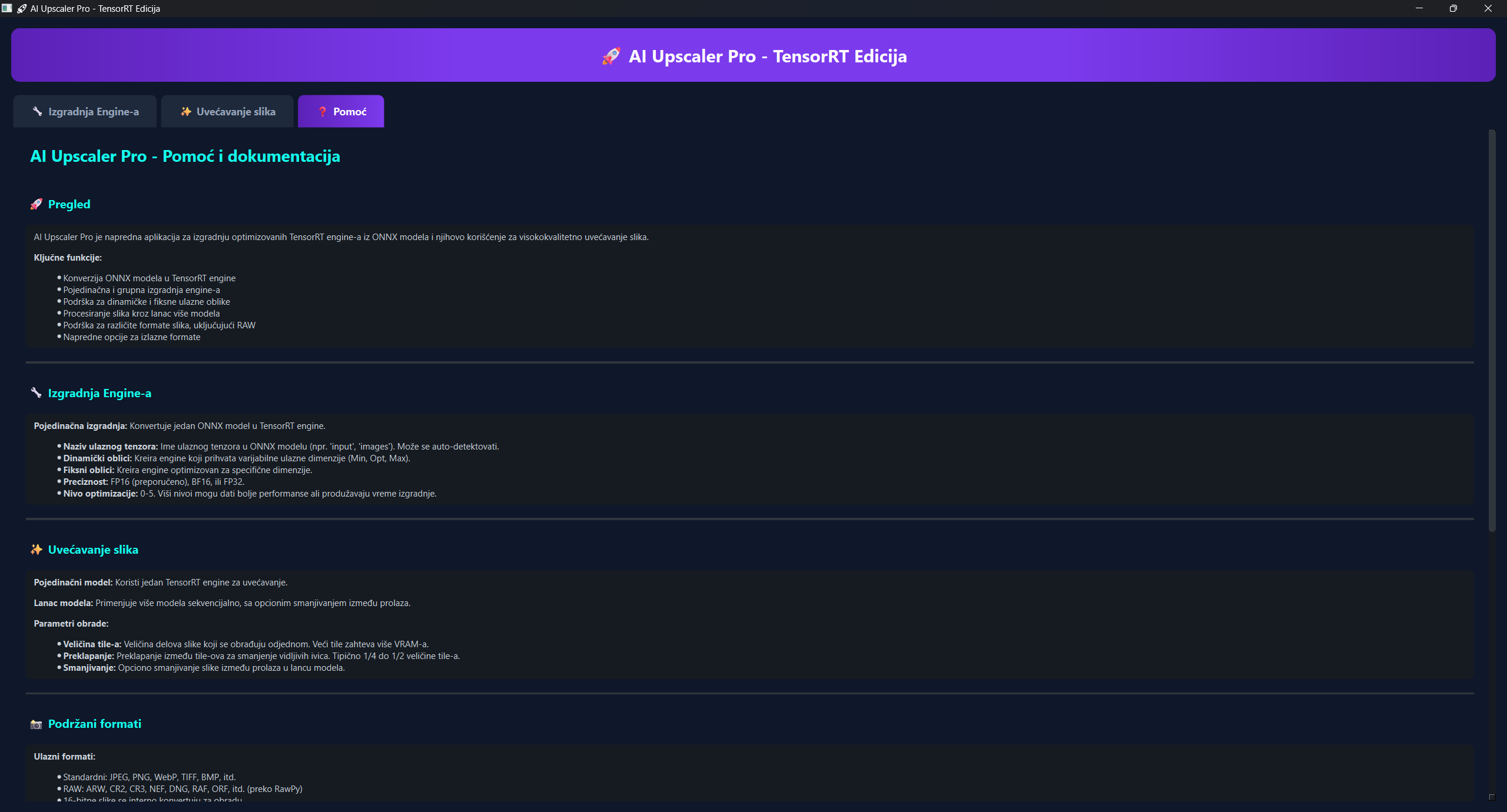Click the rocket icon beside Pregled heading
The height and width of the screenshot is (812, 1507).
coord(36,204)
